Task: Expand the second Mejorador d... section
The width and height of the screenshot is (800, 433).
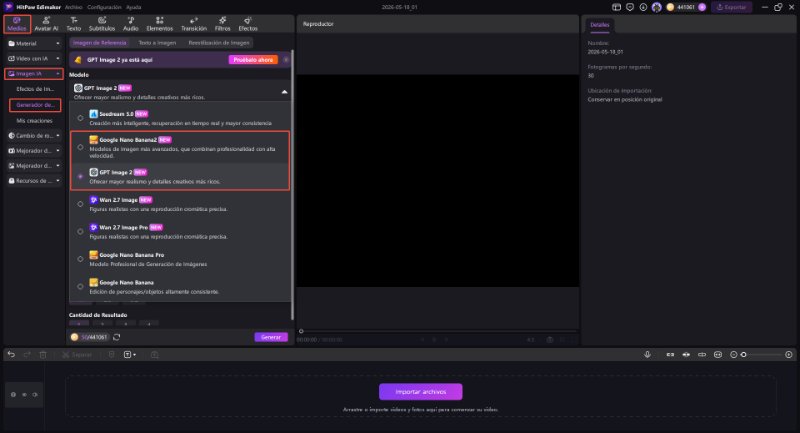Action: click(34, 166)
